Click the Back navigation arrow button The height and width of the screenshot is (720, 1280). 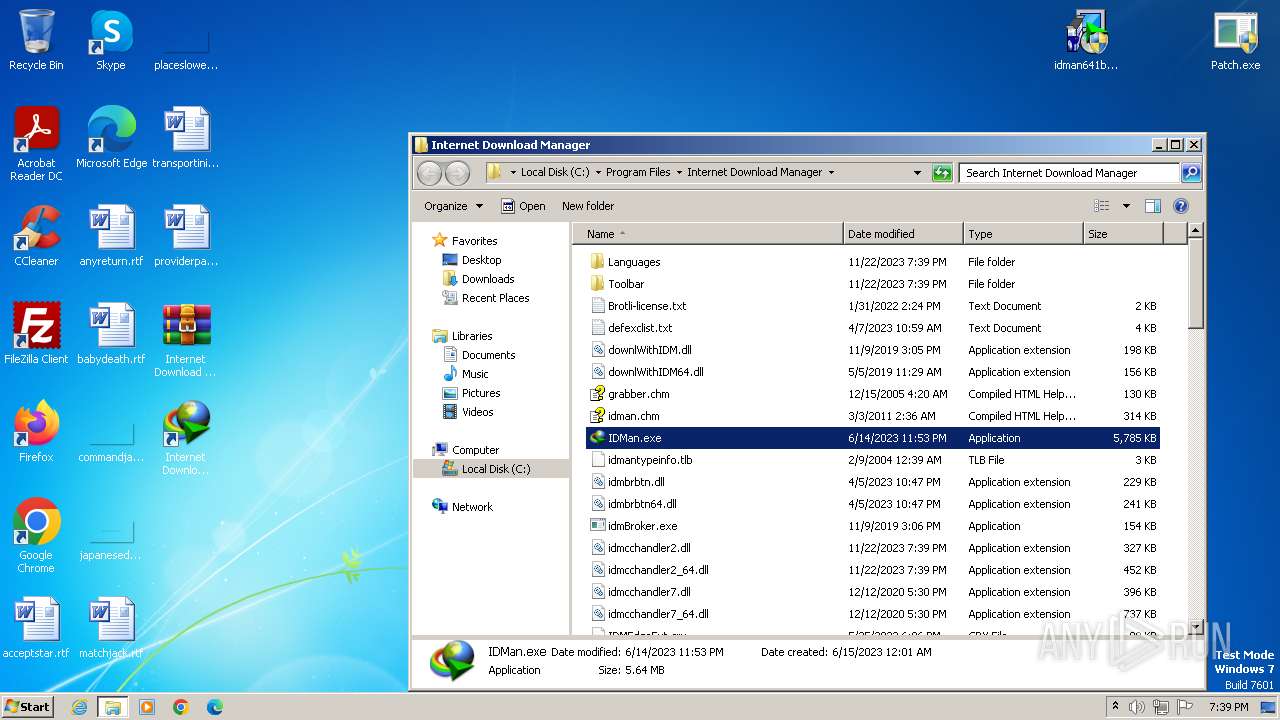pyautogui.click(x=429, y=173)
